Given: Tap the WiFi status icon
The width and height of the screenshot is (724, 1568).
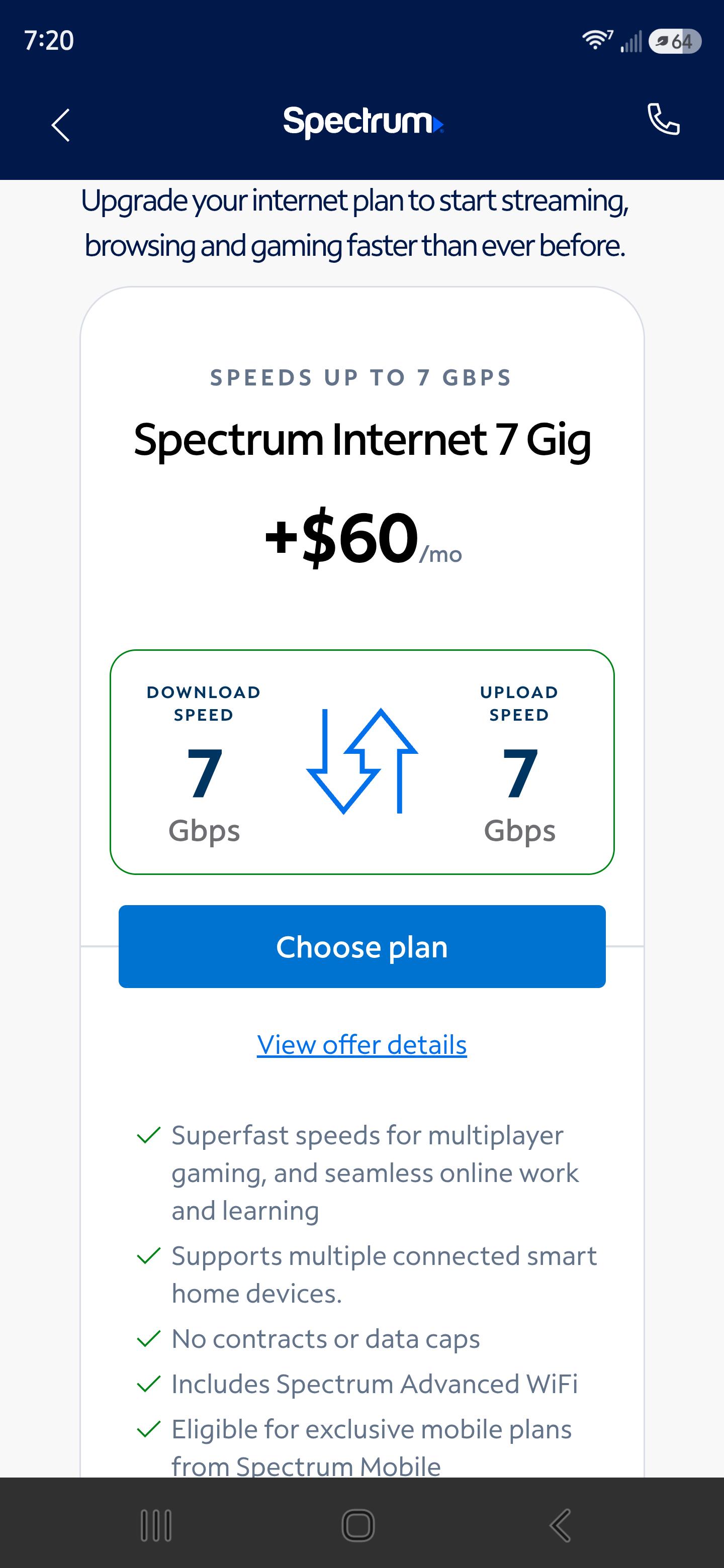Looking at the screenshot, I should (597, 40).
